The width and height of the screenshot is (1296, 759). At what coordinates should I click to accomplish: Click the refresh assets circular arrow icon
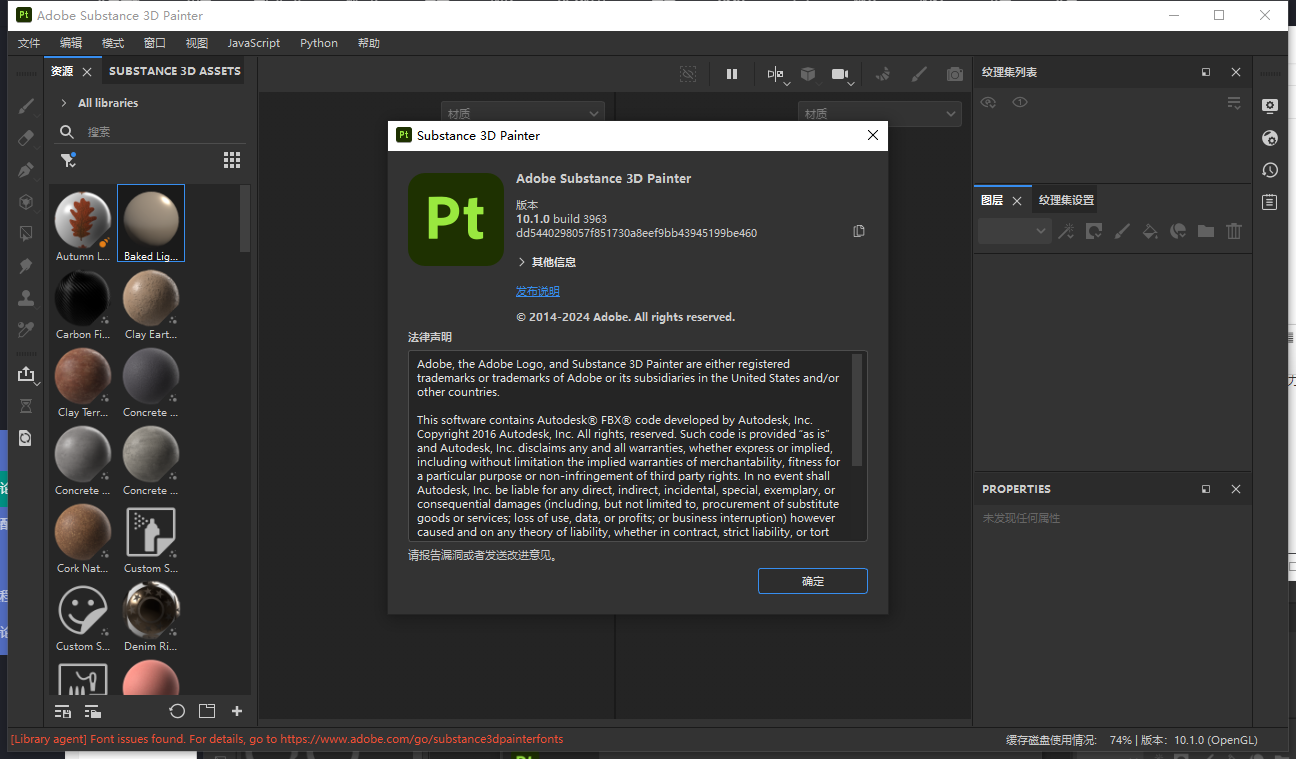[x=177, y=711]
